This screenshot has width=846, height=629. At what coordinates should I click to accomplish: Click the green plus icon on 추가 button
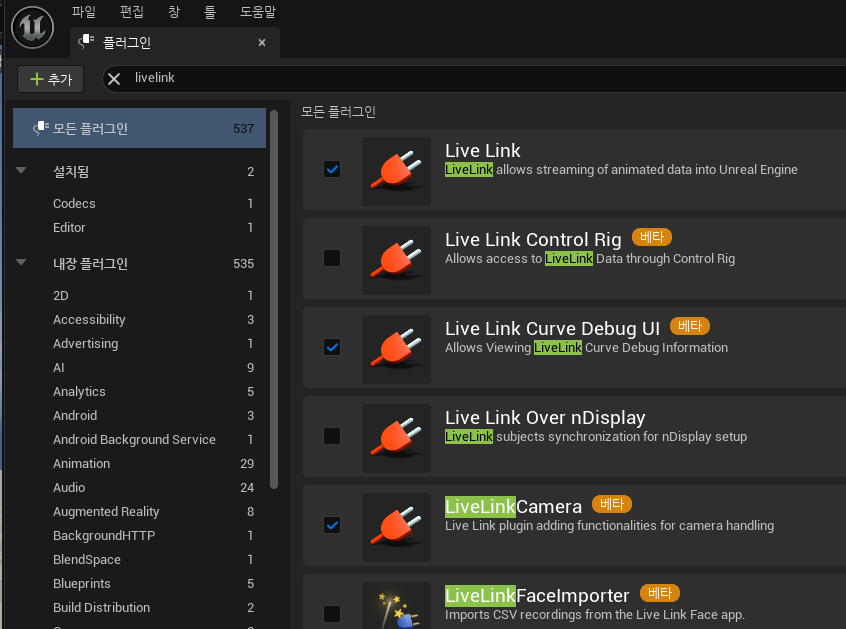pos(36,79)
